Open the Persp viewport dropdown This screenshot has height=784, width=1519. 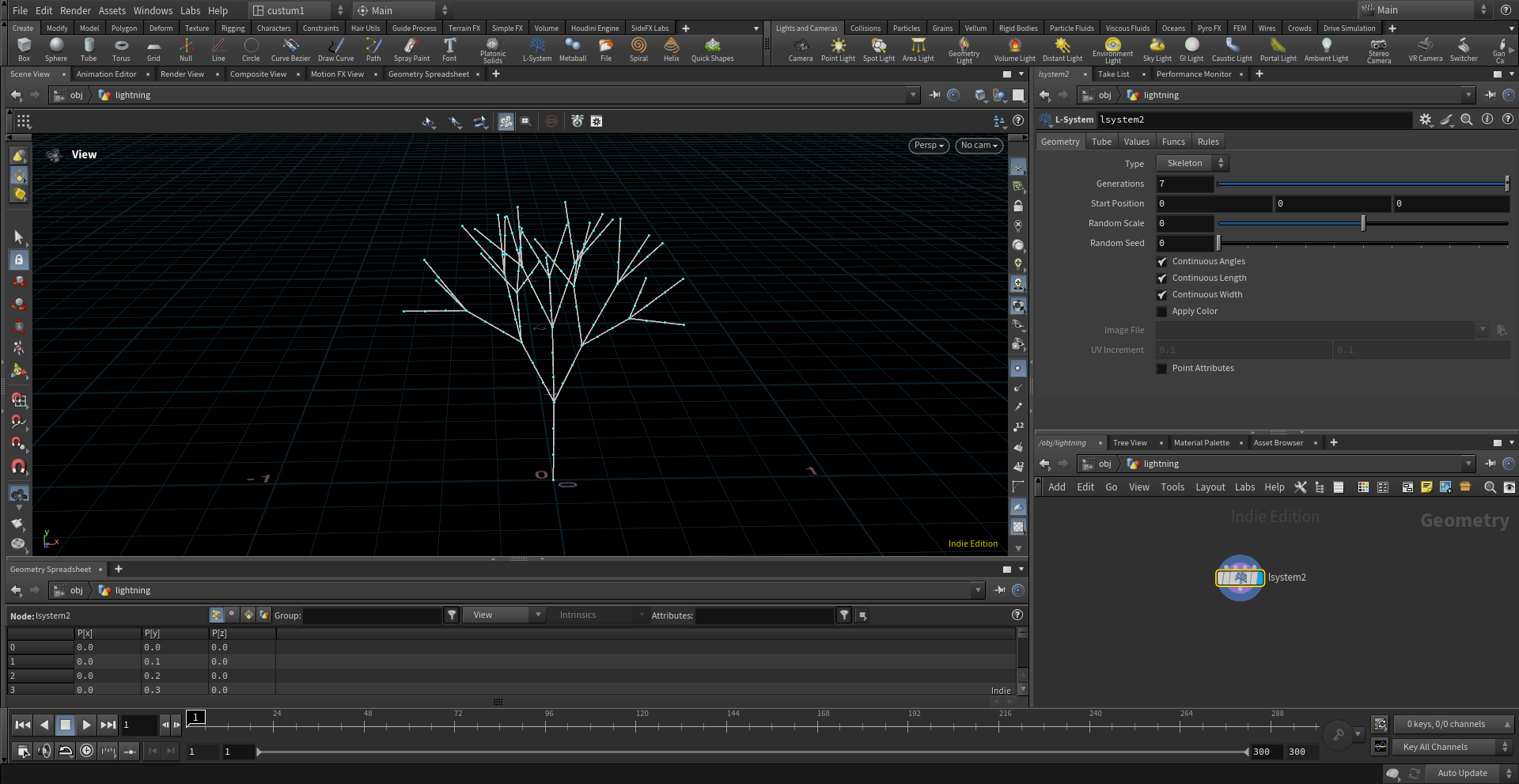929,146
